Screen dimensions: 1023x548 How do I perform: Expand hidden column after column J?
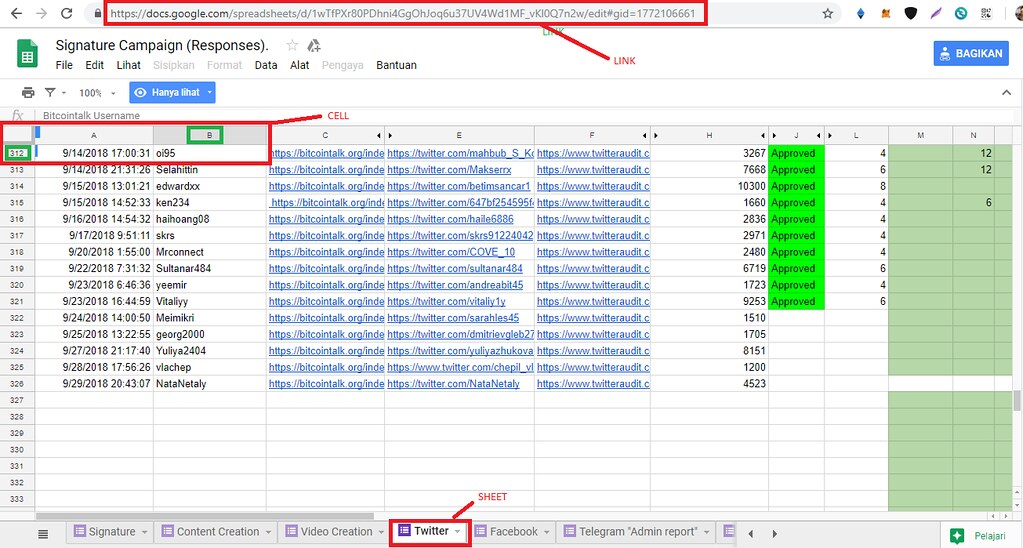819,136
